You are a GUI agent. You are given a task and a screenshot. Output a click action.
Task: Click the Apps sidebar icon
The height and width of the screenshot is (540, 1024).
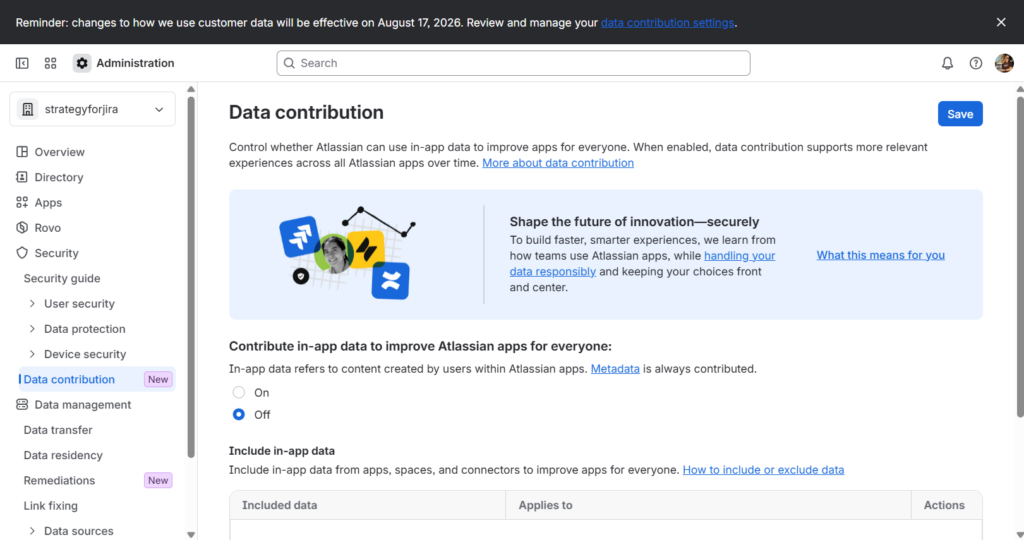coord(22,202)
